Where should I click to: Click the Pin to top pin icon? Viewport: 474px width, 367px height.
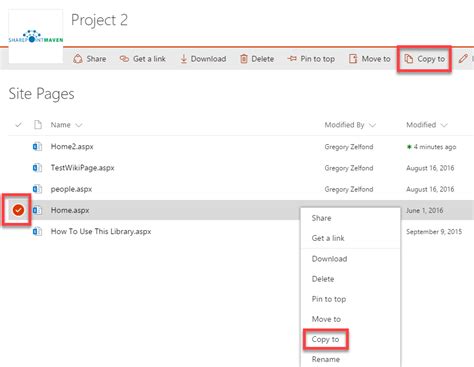292,59
